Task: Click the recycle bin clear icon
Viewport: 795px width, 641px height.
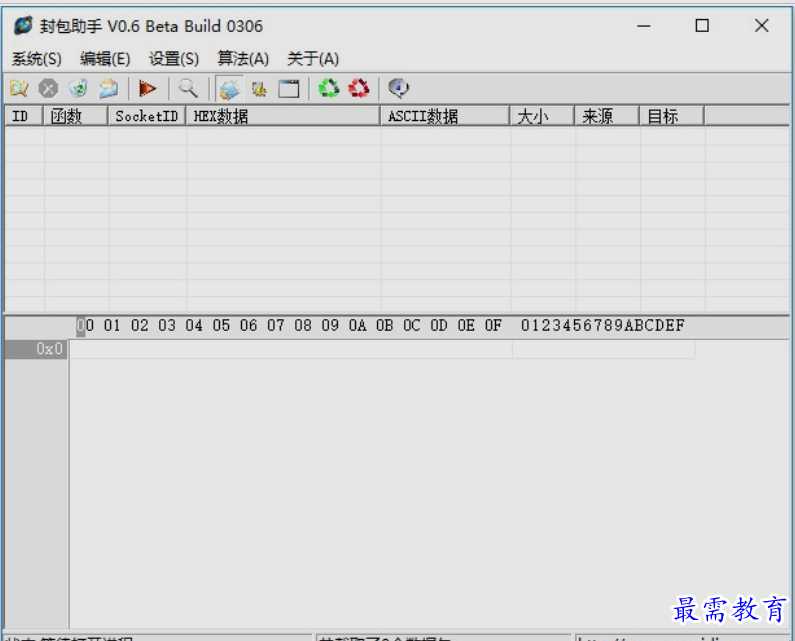Action: (x=79, y=89)
